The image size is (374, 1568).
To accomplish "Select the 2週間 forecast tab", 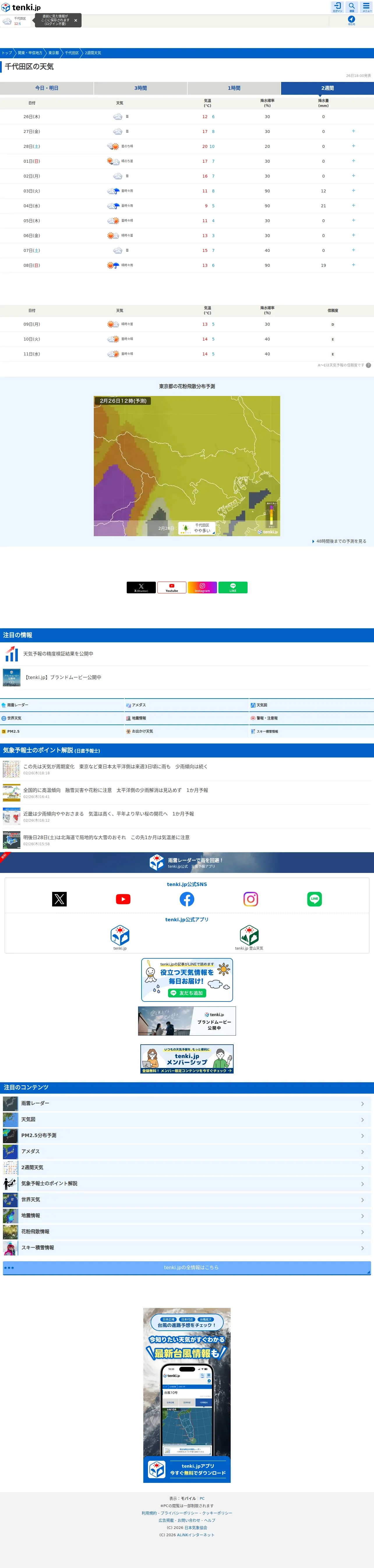I will tap(327, 88).
